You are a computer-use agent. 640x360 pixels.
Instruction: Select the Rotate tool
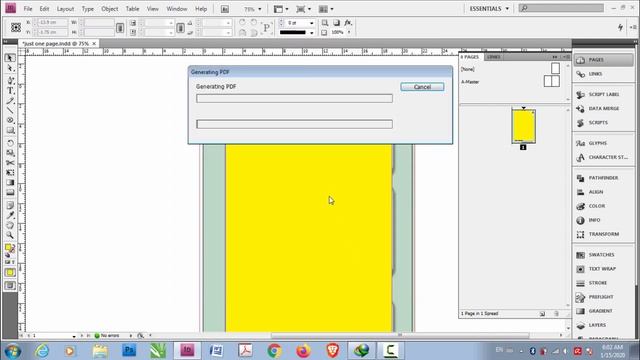(10, 143)
